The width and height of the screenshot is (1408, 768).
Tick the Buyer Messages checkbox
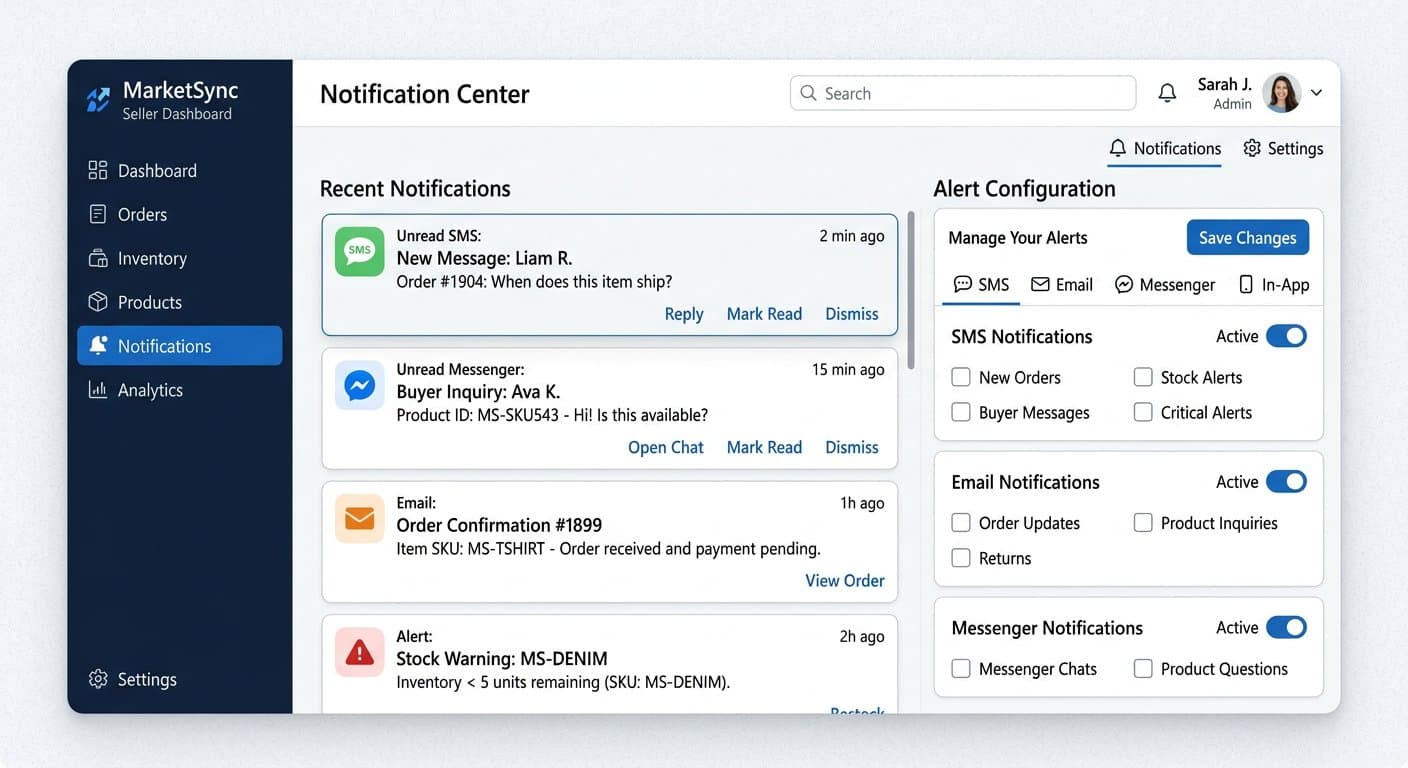point(961,412)
